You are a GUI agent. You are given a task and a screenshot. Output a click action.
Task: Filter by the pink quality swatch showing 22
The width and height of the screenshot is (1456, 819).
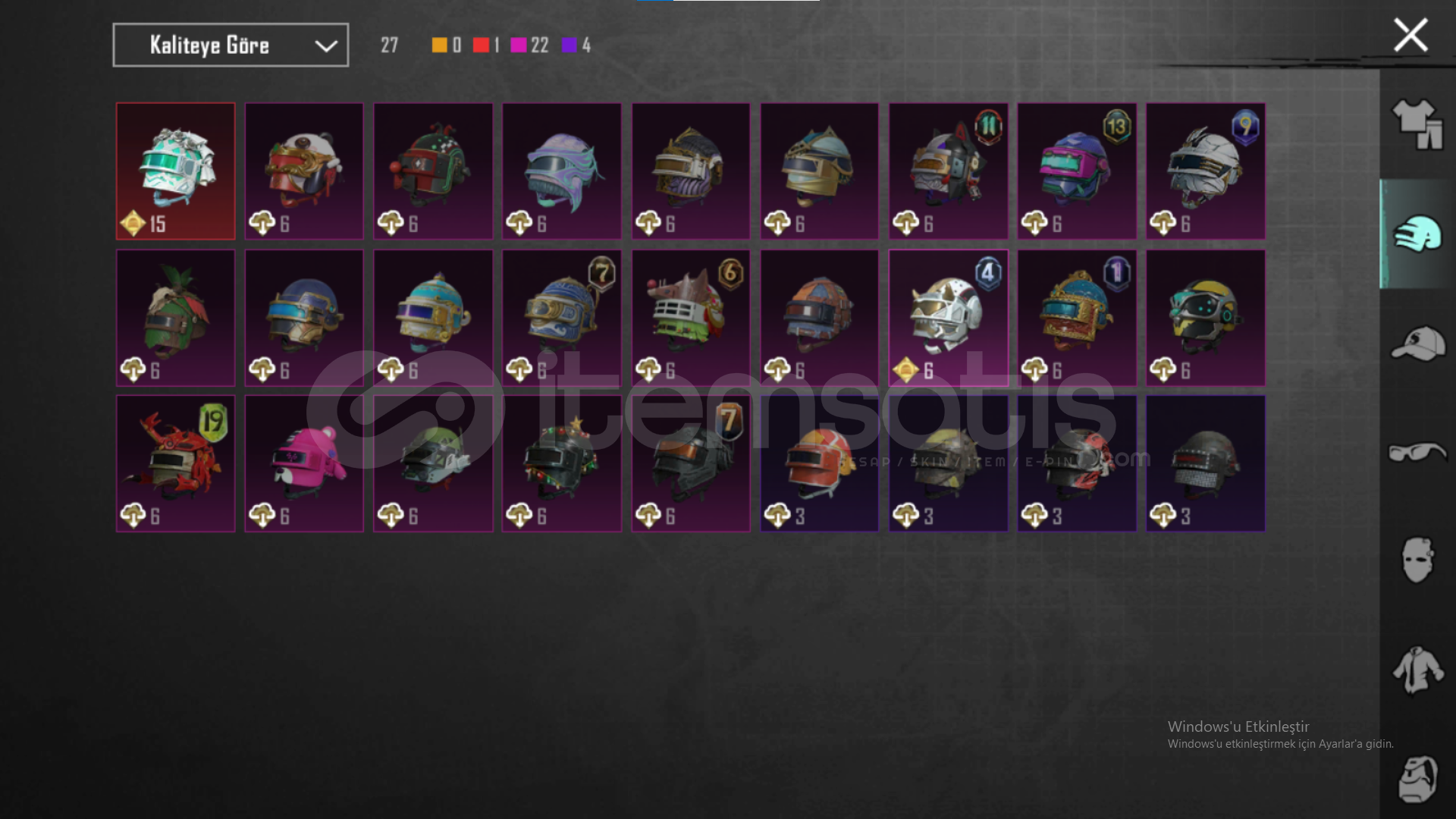tap(519, 45)
